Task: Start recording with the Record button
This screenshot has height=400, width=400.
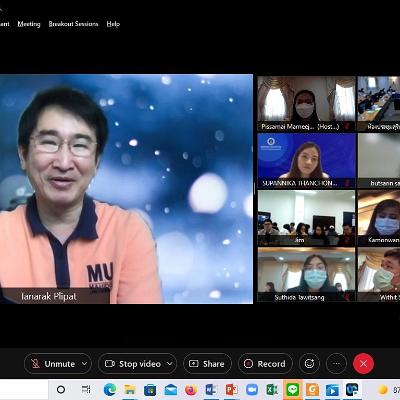Action: 265,364
